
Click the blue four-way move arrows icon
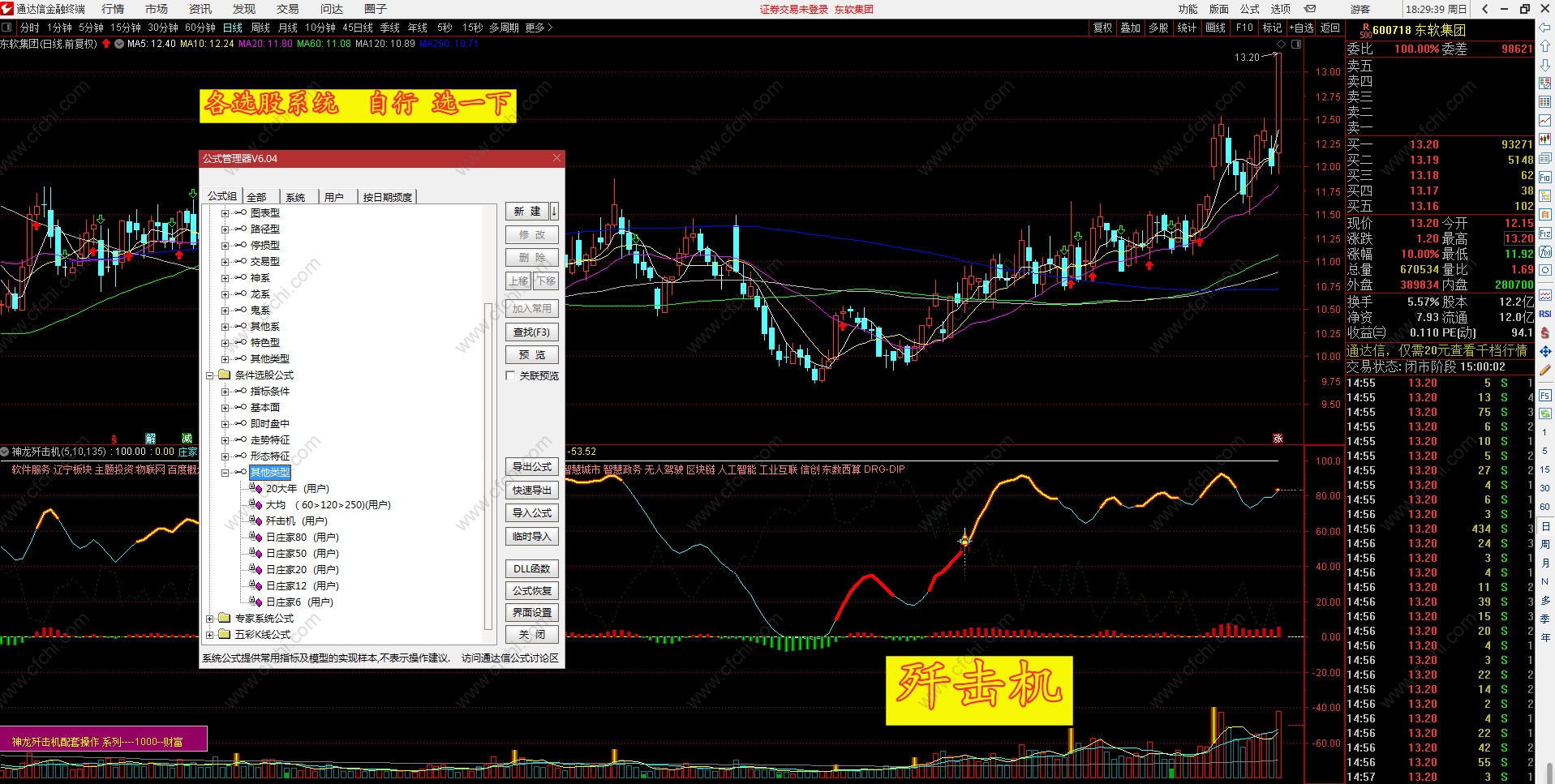pos(1544,351)
